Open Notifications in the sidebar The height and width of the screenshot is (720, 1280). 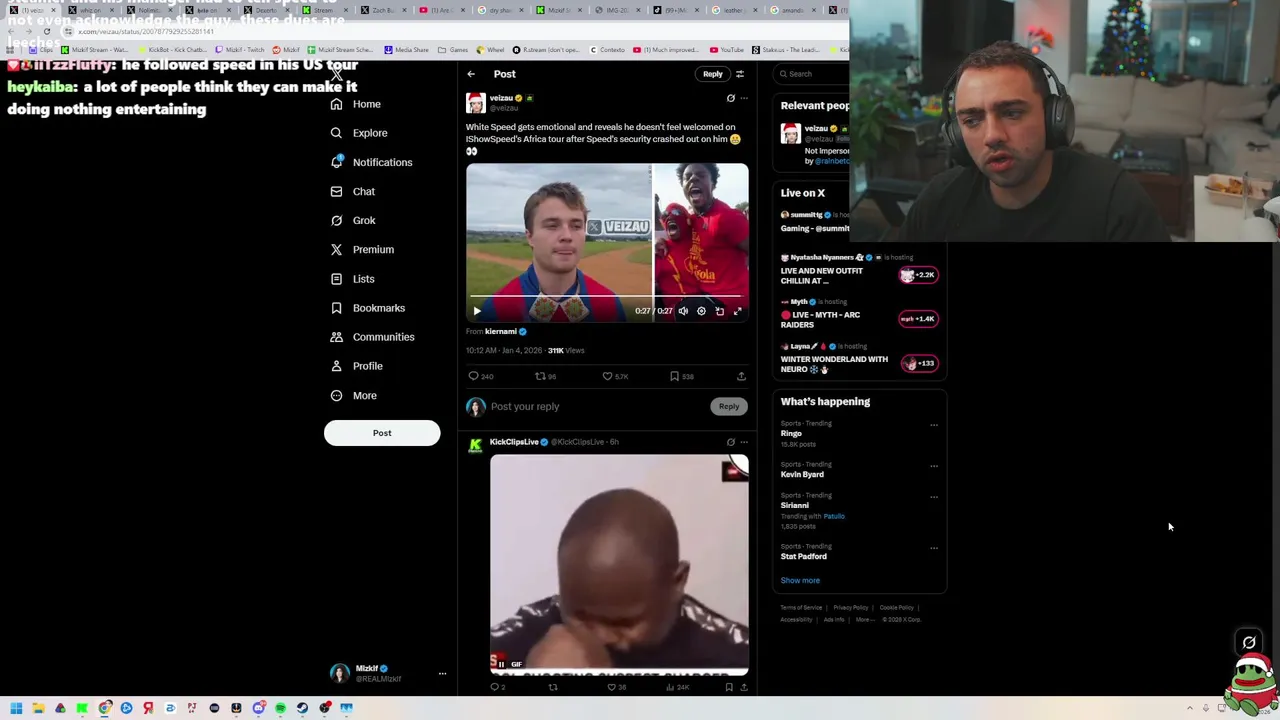[x=371, y=162]
